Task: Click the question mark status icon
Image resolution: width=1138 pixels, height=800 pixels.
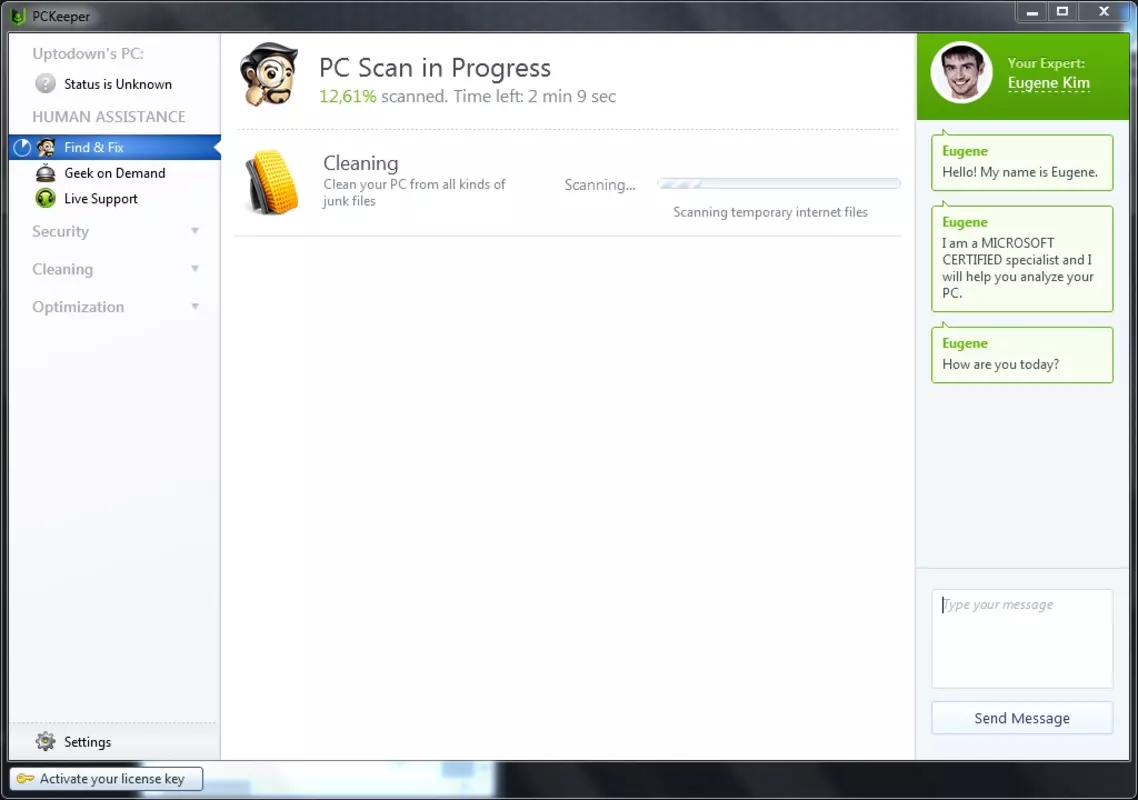Action: [45, 83]
